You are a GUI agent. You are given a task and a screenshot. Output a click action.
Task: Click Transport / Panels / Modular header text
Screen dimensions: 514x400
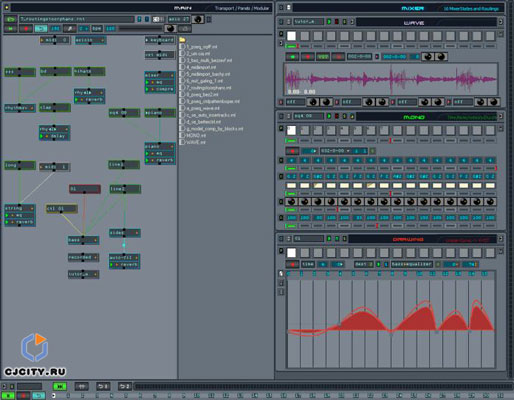[242, 8]
